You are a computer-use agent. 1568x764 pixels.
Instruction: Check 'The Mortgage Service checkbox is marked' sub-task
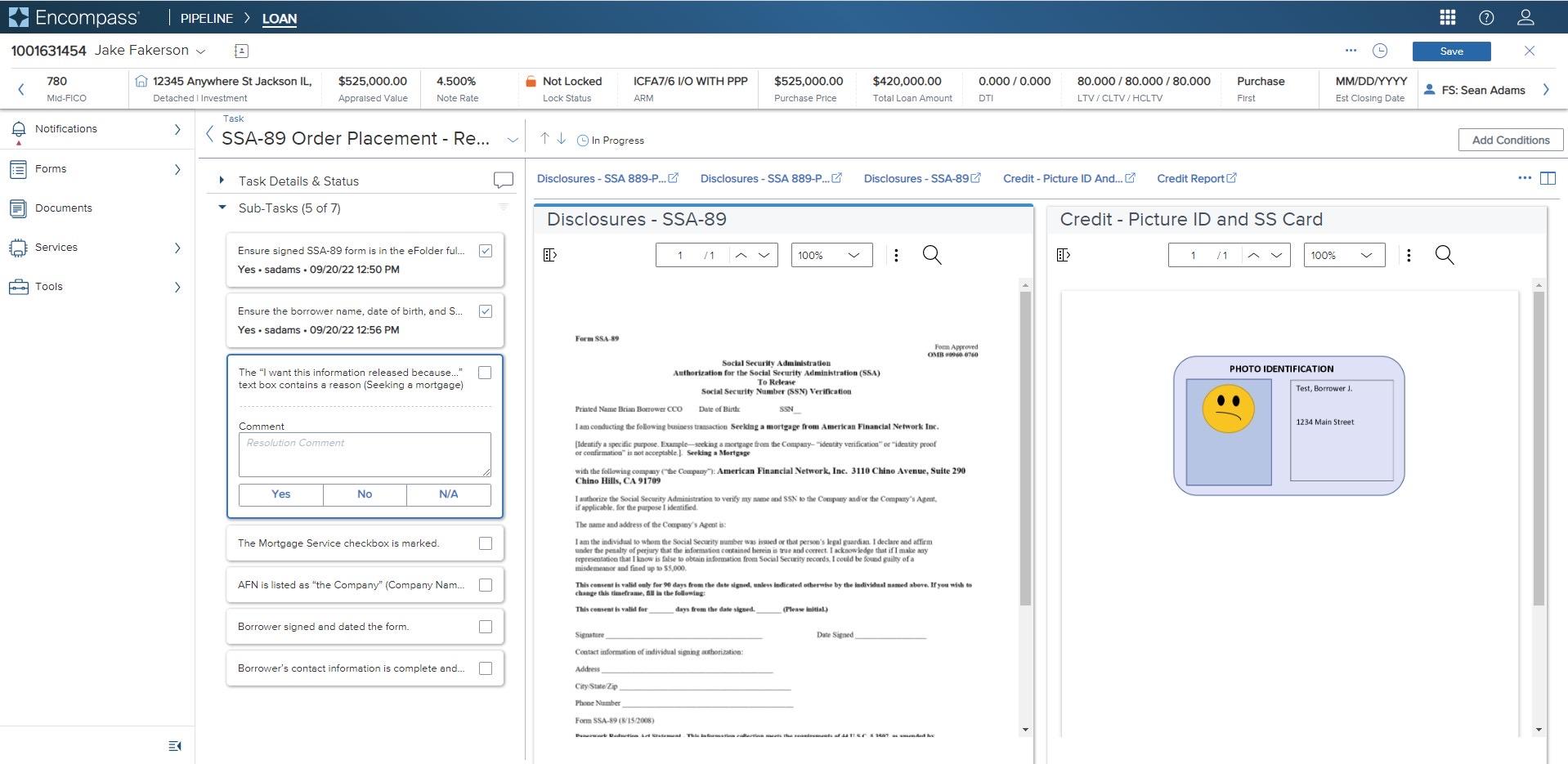486,543
